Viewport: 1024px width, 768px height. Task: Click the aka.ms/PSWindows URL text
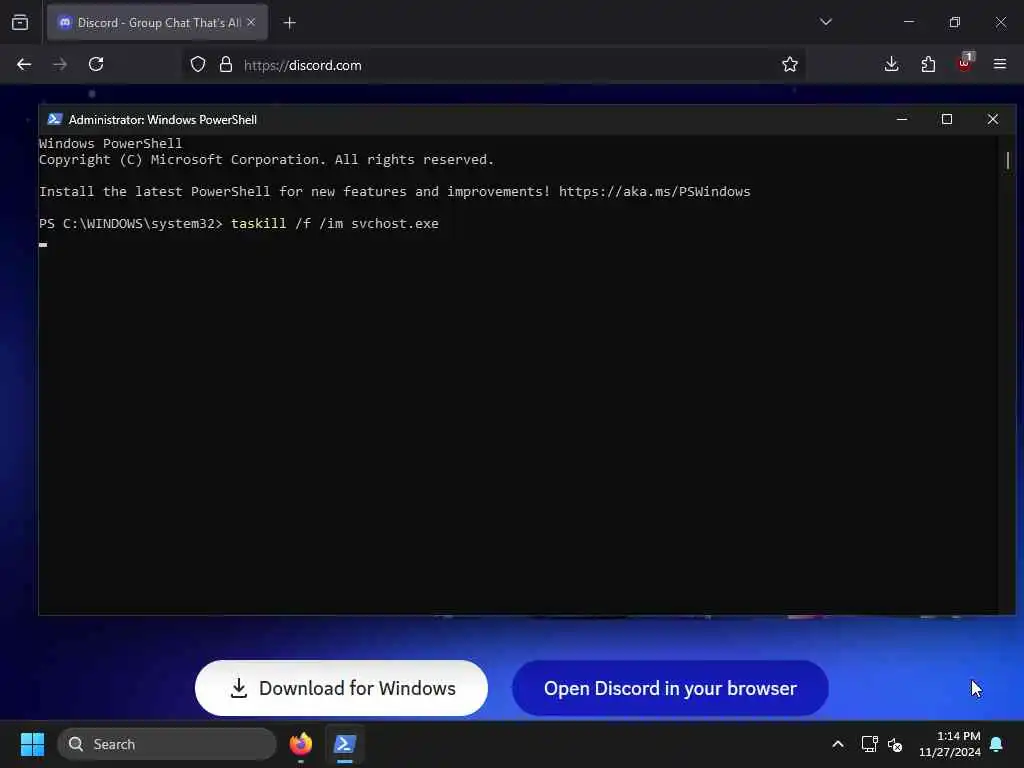[654, 191]
